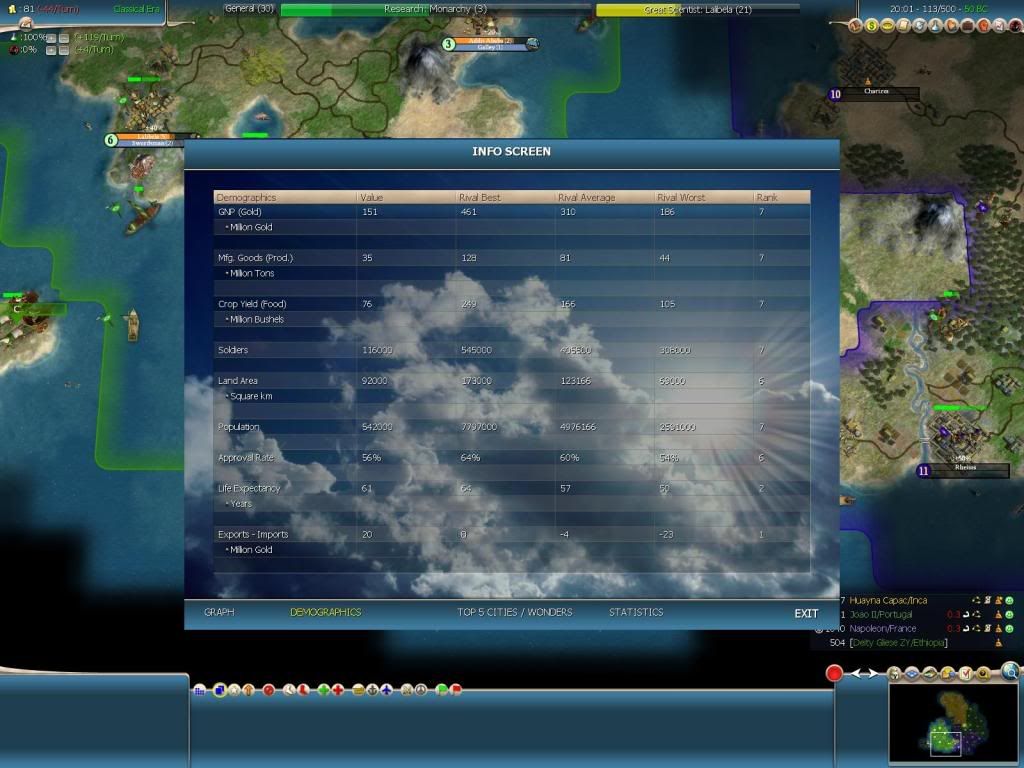Click minus button beside 100% research rate
This screenshot has height=768, width=1024.
click(64, 38)
